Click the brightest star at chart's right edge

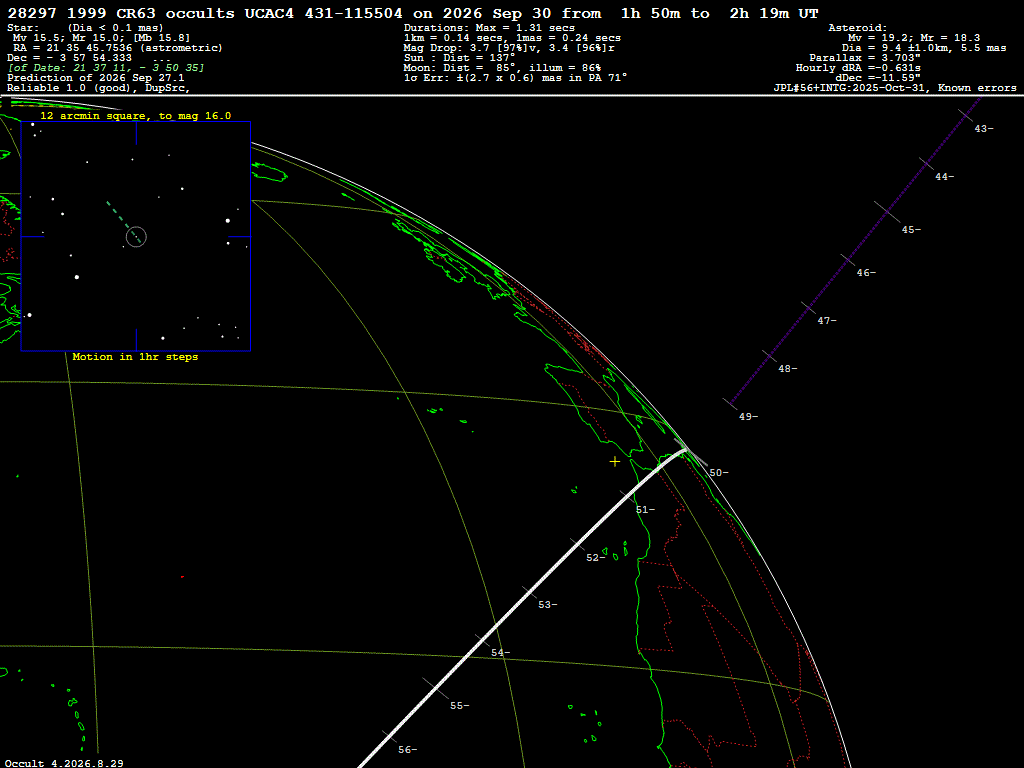tap(228, 221)
